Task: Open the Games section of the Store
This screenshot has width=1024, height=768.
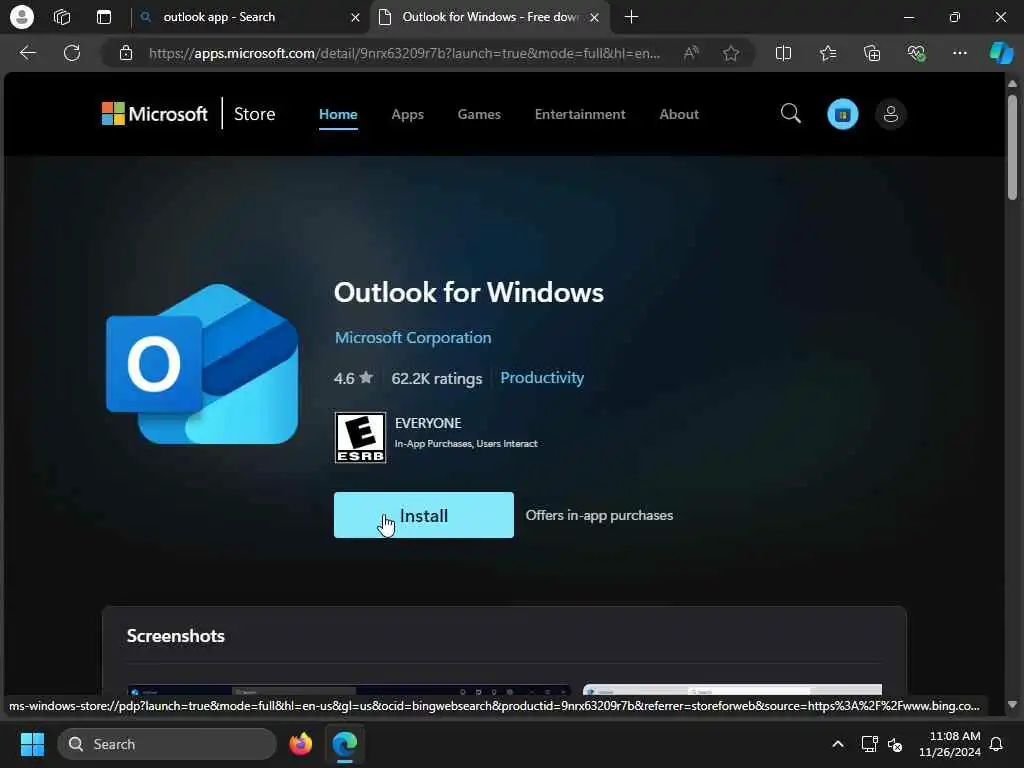Action: pos(479,114)
